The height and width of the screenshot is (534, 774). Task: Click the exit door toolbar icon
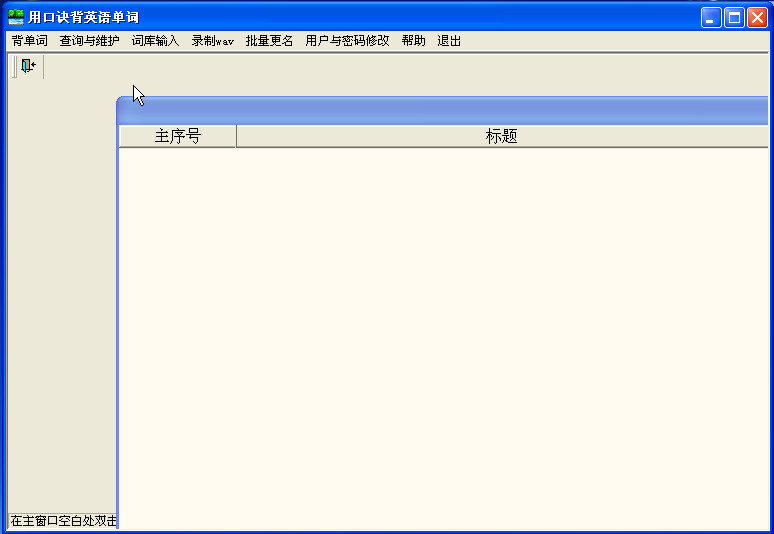[x=28, y=66]
